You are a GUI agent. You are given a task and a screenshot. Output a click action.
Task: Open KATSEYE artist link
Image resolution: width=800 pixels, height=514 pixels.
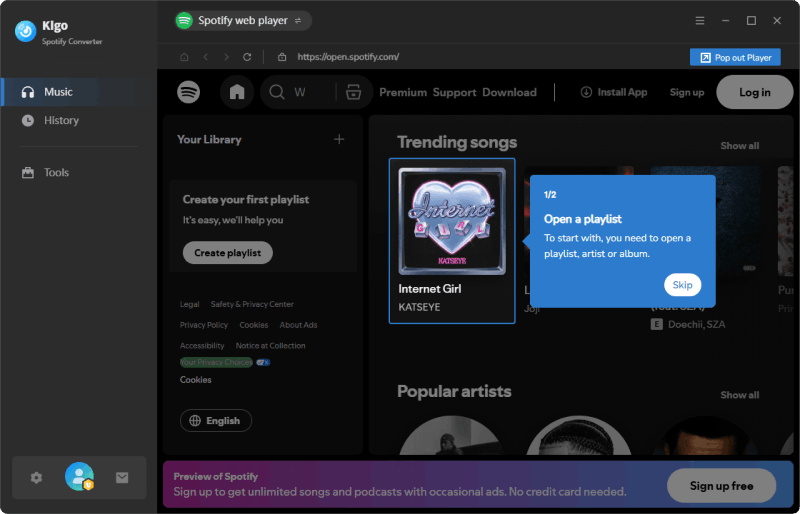click(419, 307)
